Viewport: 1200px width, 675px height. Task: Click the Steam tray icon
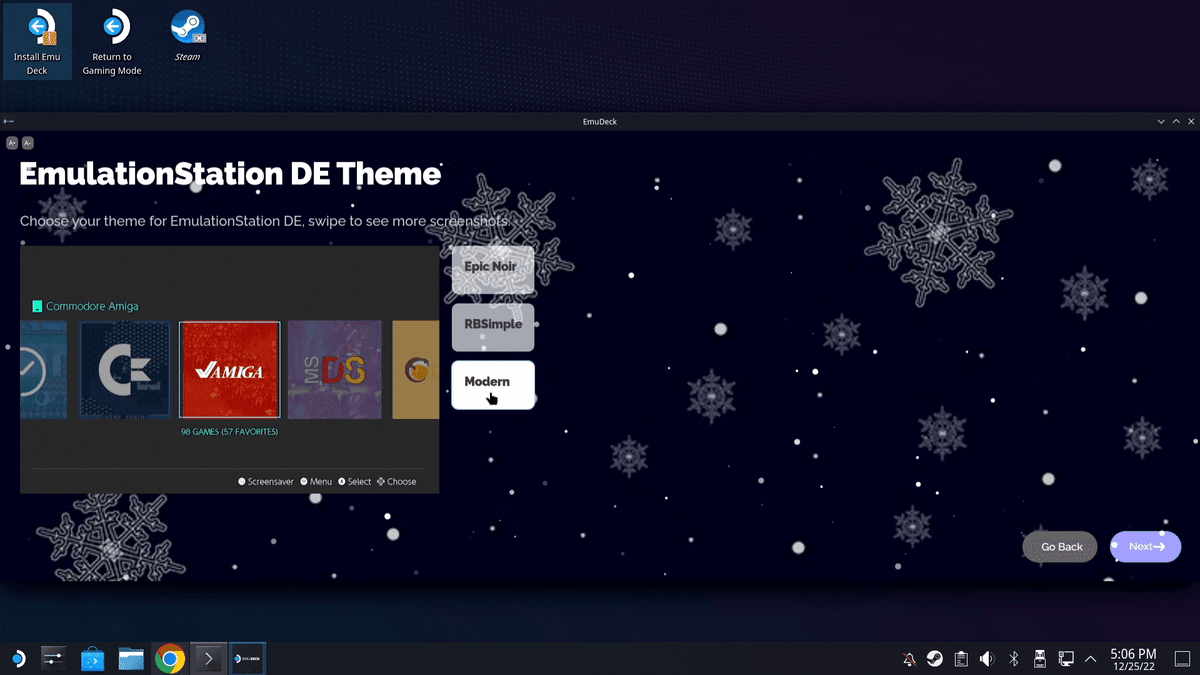pos(934,659)
